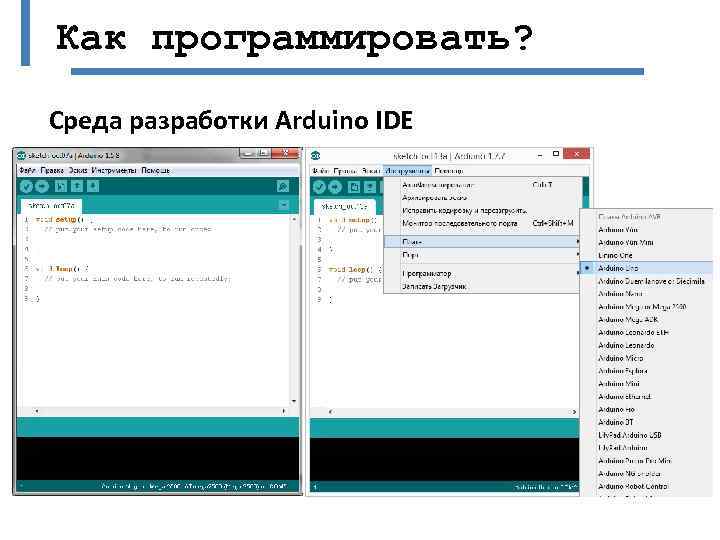
Task: Open Правка menu in Arduino 1.6.8 window
Action: [52, 170]
